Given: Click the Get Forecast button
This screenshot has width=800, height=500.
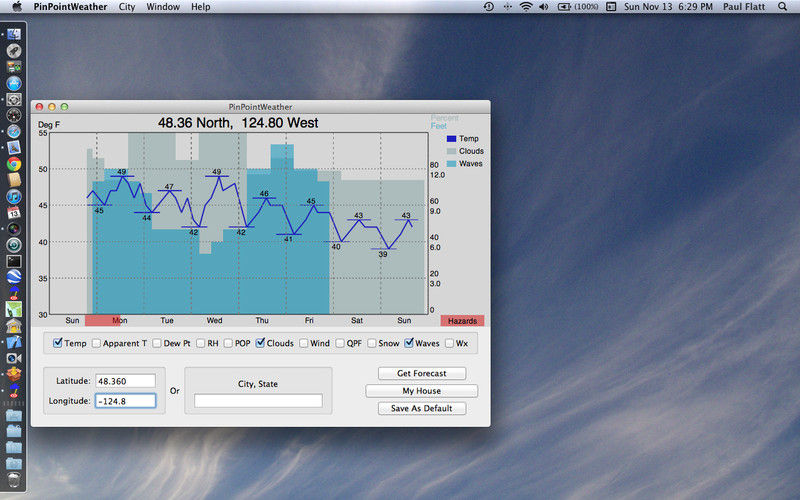Looking at the screenshot, I should click(x=421, y=373).
